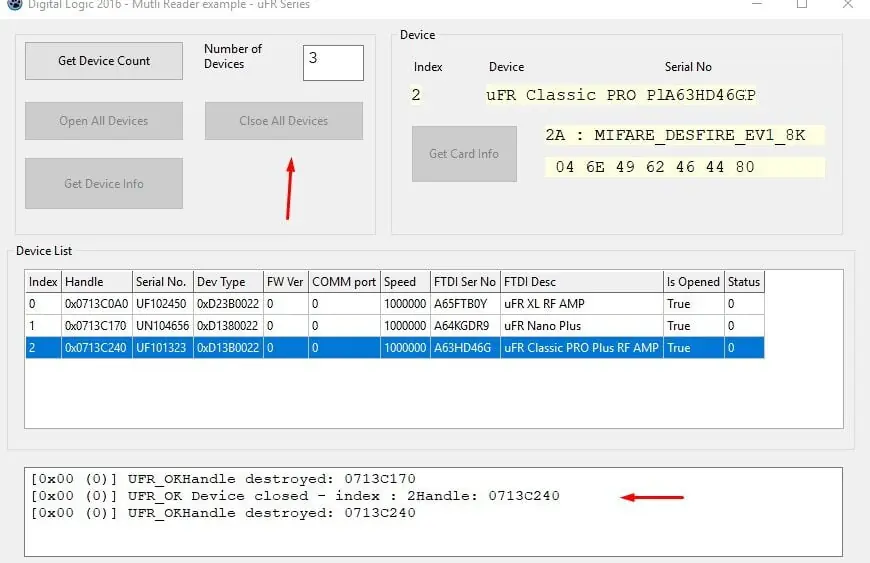Select handle 0x0713C170 in device list
This screenshot has width=870, height=563.
point(95,326)
